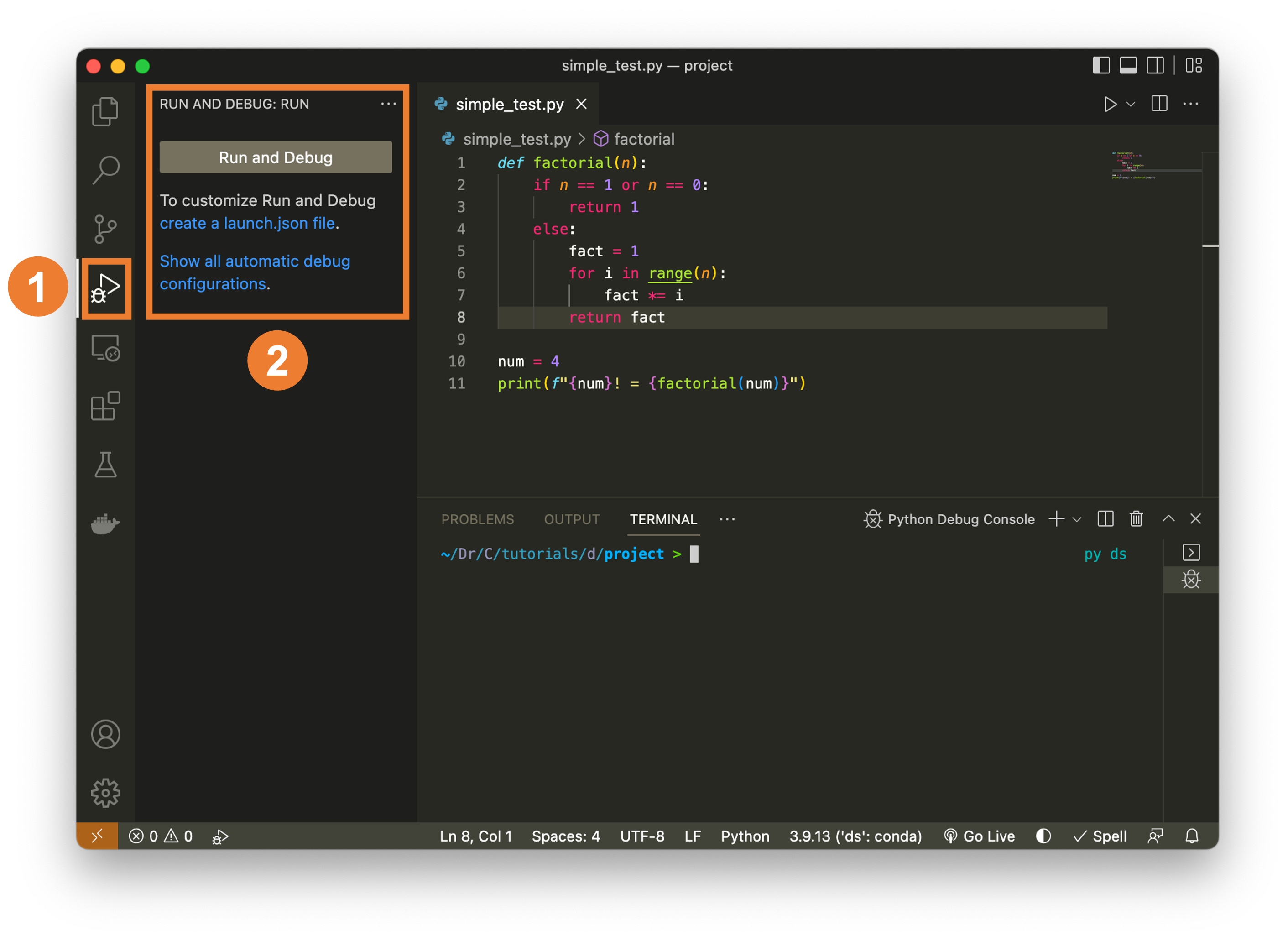Toggle secondary side bar visibility
Screen dimensions: 1288x941
click(x=1155, y=66)
